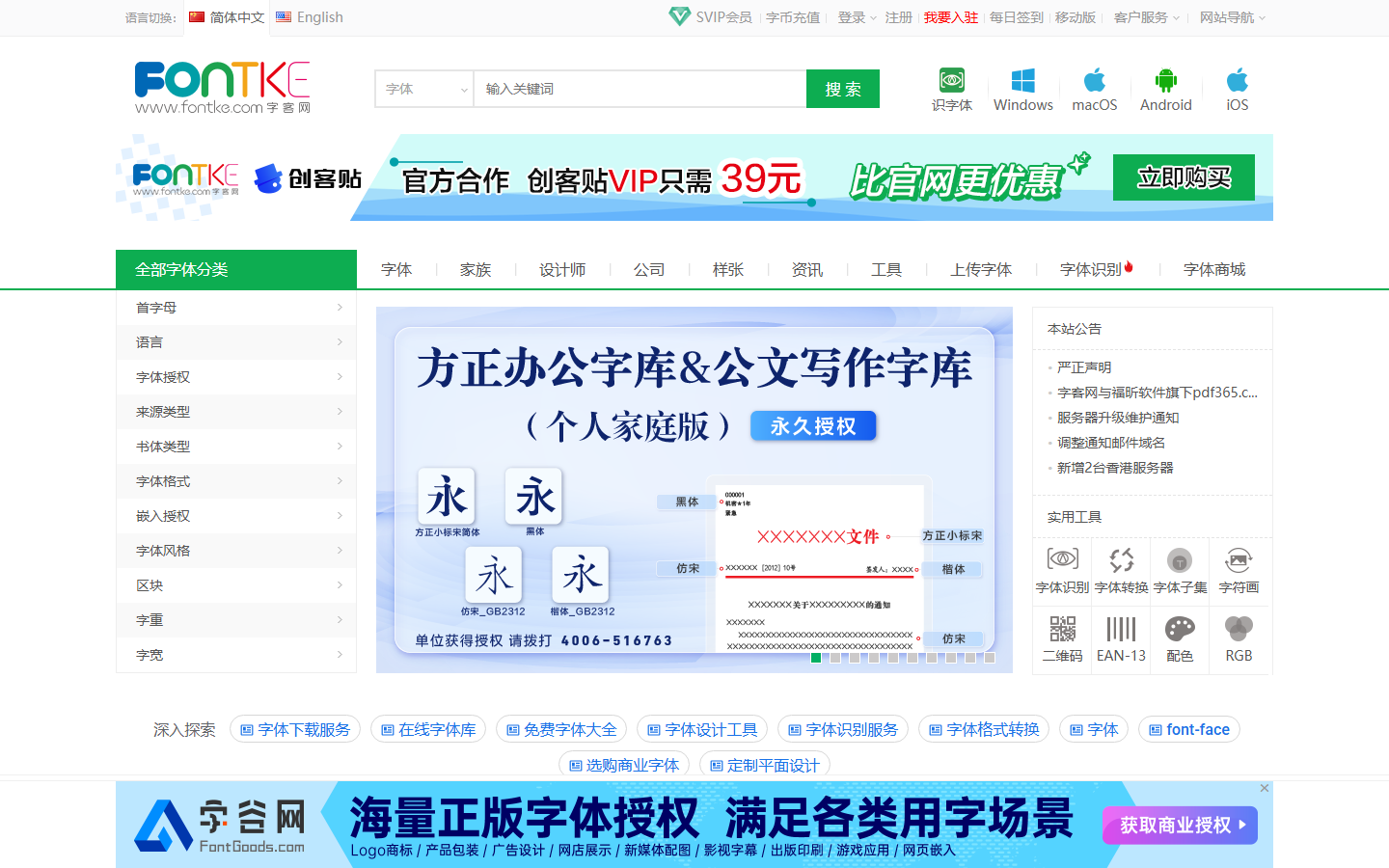Click the 我要入驻 link
Viewport: 1389px width, 868px height.
click(951, 17)
